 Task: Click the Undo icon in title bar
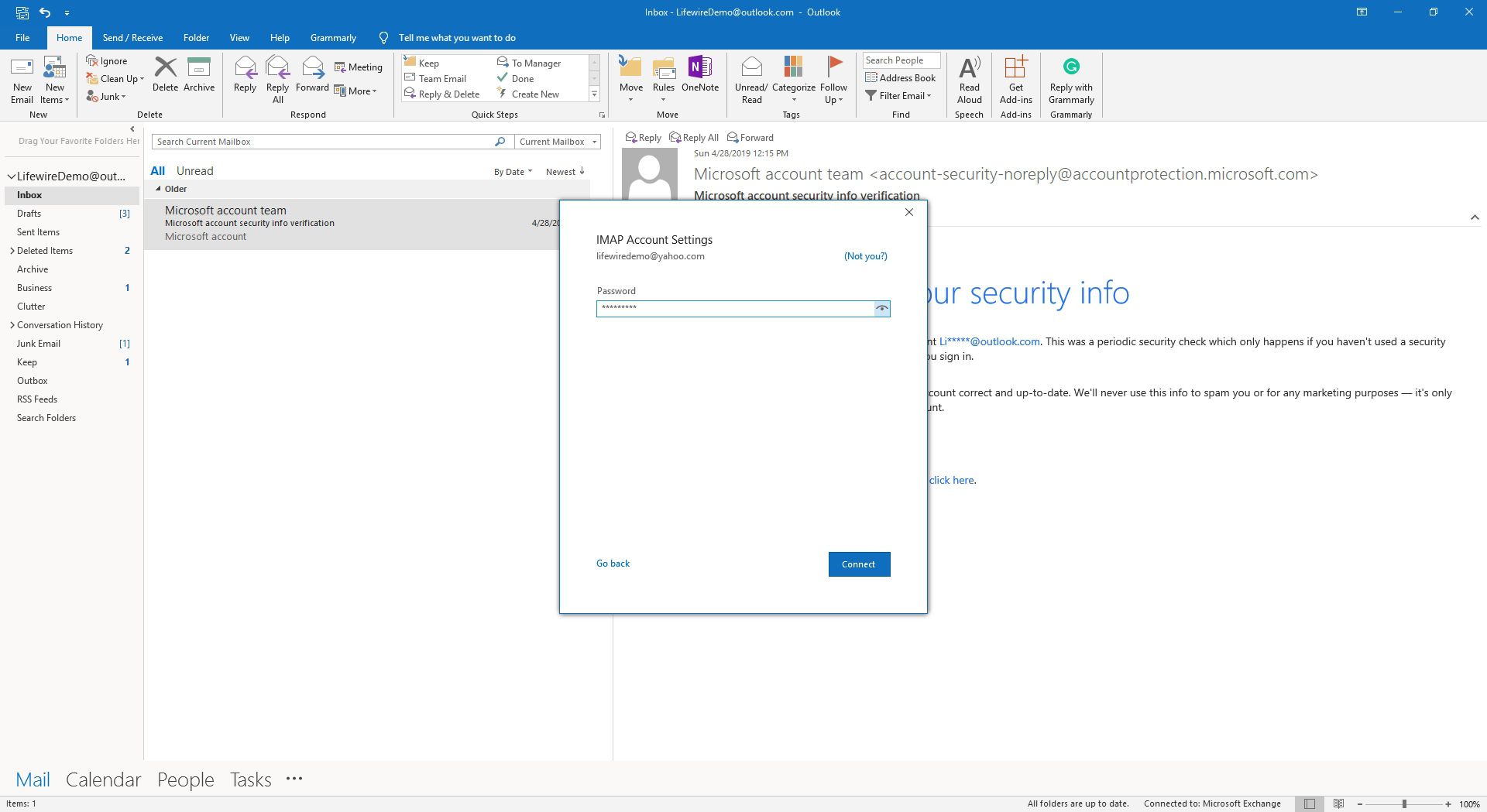point(45,12)
